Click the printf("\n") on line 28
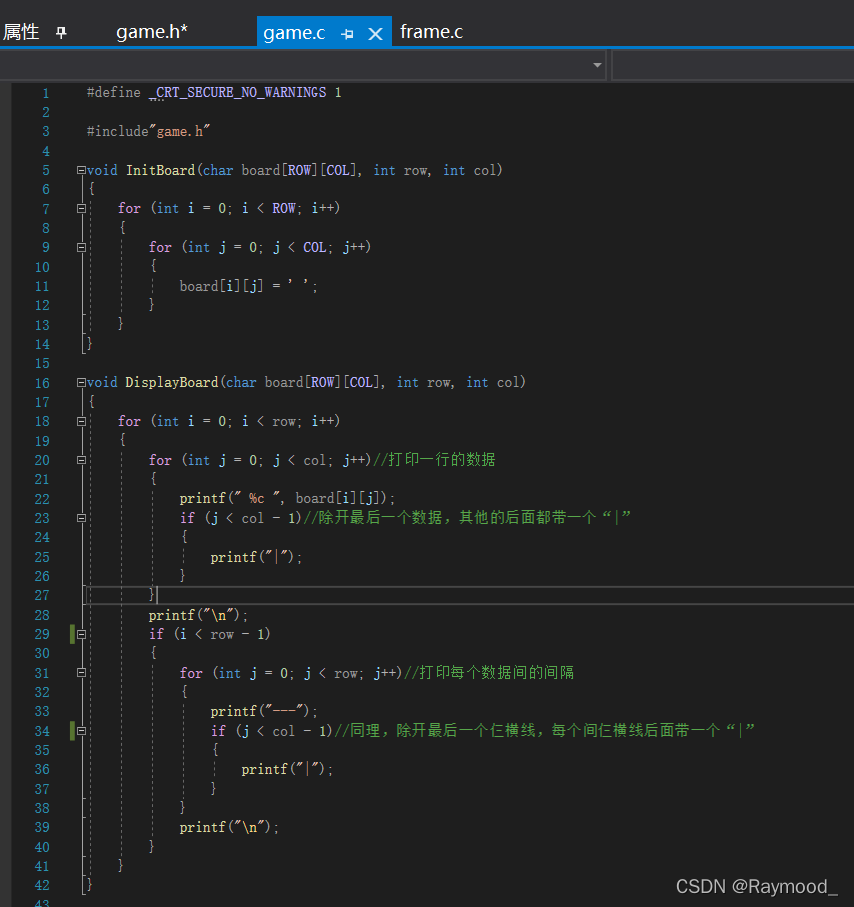854x907 pixels. 198,615
